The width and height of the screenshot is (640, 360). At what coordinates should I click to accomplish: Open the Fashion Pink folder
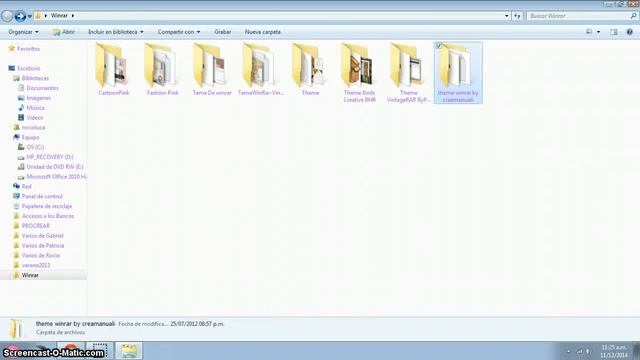tap(162, 69)
